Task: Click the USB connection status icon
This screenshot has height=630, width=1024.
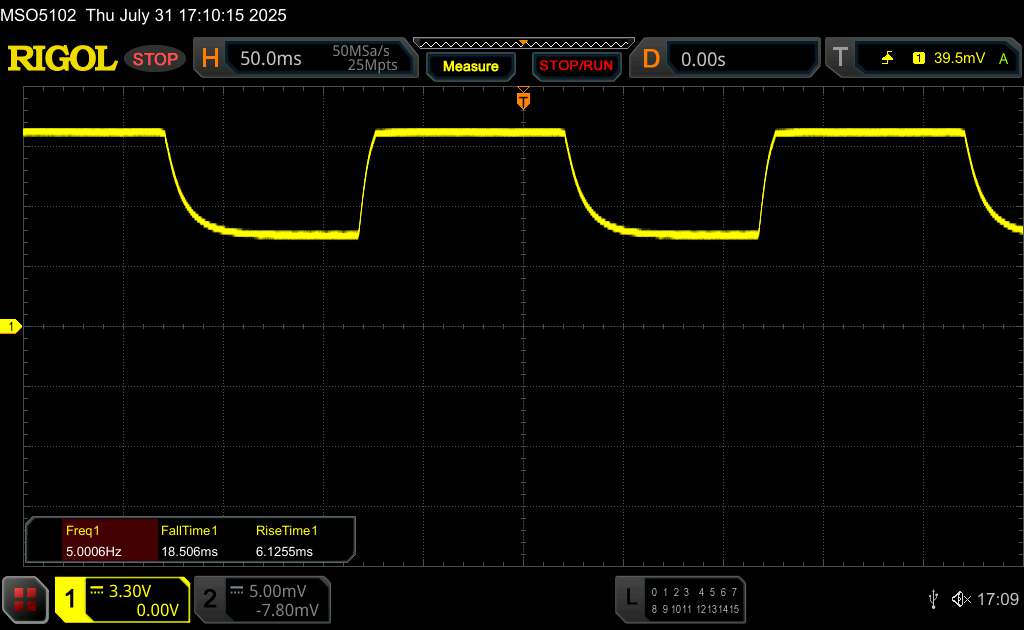Action: 933,599
